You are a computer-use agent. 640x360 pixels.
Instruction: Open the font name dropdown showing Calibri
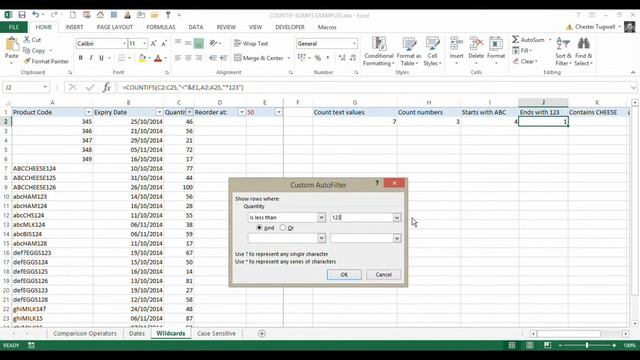tap(124, 43)
